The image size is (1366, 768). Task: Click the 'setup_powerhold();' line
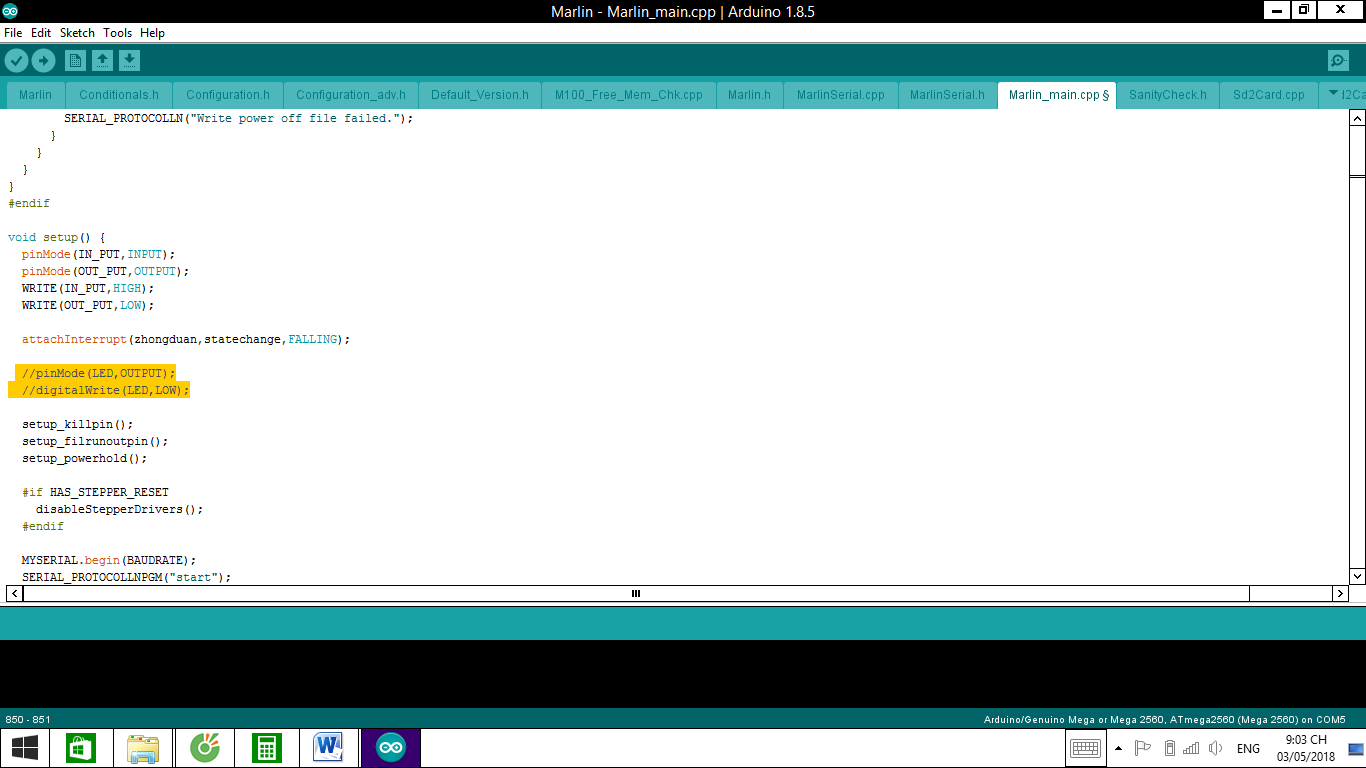click(84, 458)
